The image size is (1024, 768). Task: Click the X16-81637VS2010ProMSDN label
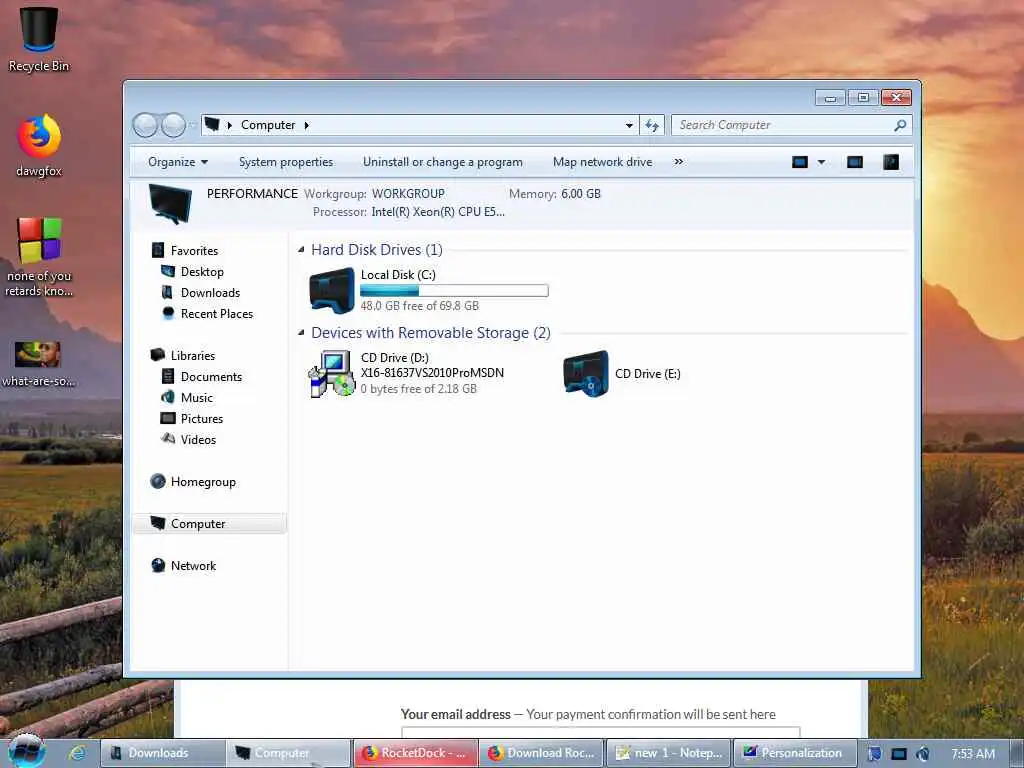tap(432, 373)
